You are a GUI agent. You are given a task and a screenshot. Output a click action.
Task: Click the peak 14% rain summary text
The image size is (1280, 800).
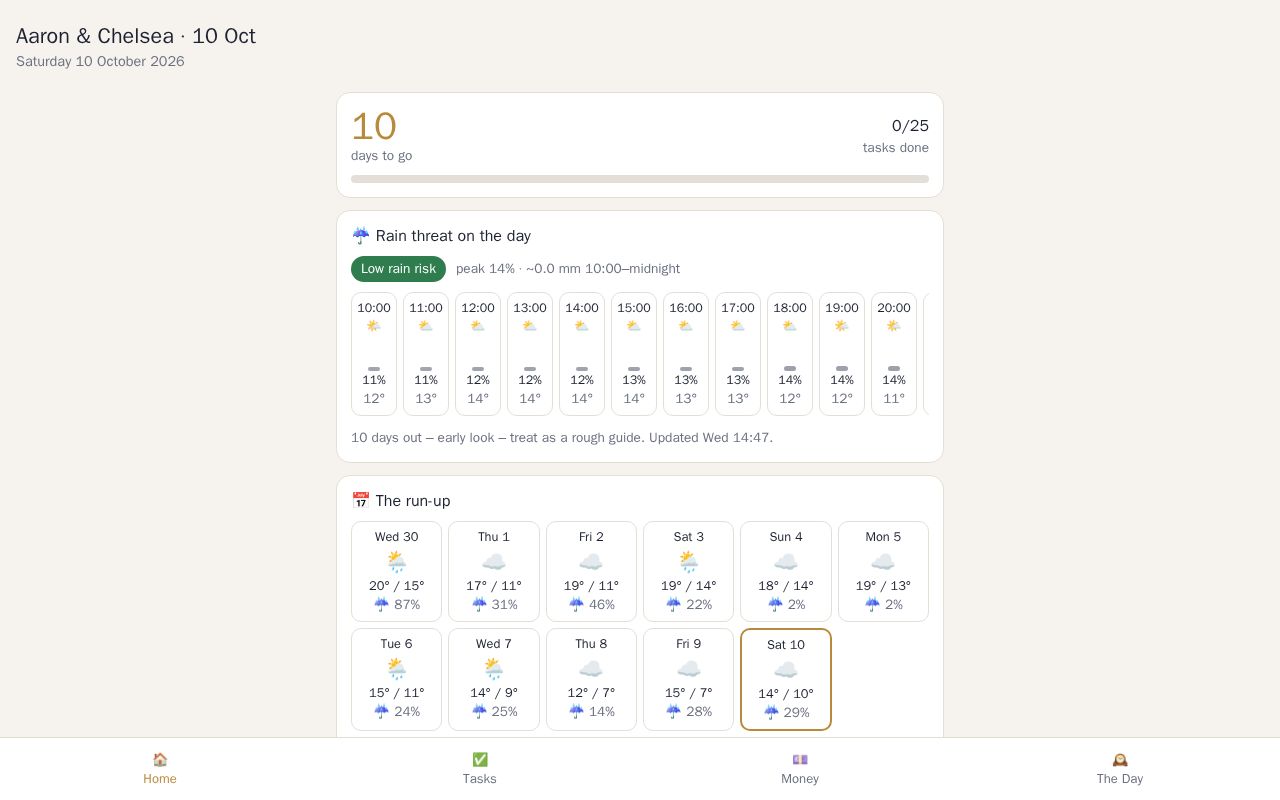[568, 269]
